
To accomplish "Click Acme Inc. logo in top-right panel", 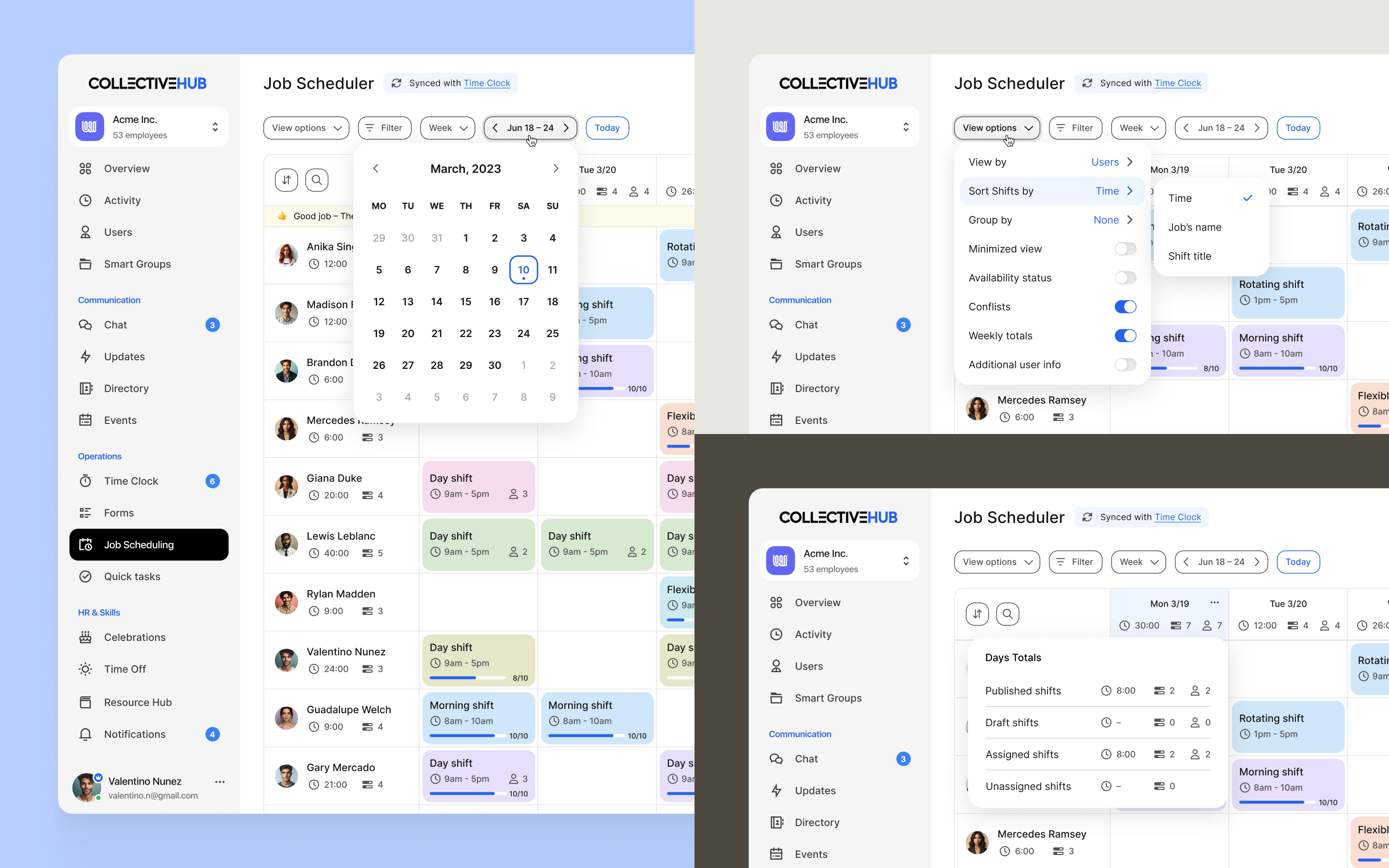I will [781, 126].
